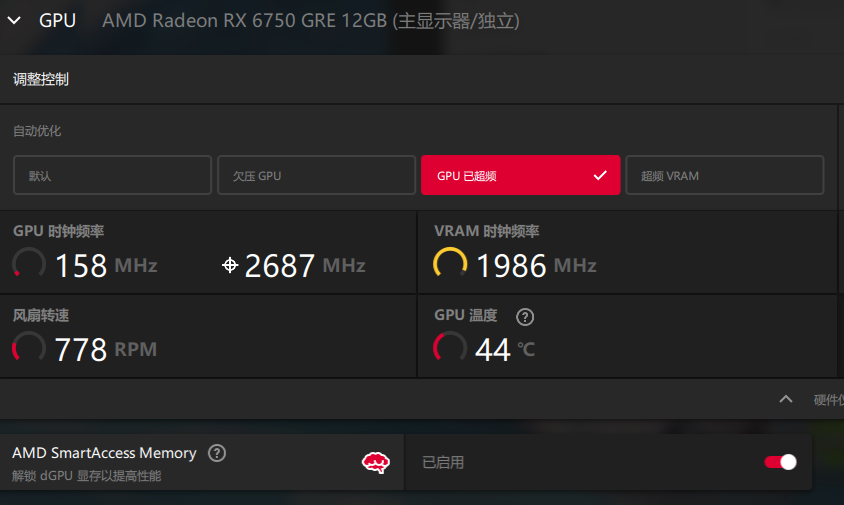The width and height of the screenshot is (844, 505).
Task: Click the 硬件 label near the chevron
Action: coord(828,399)
